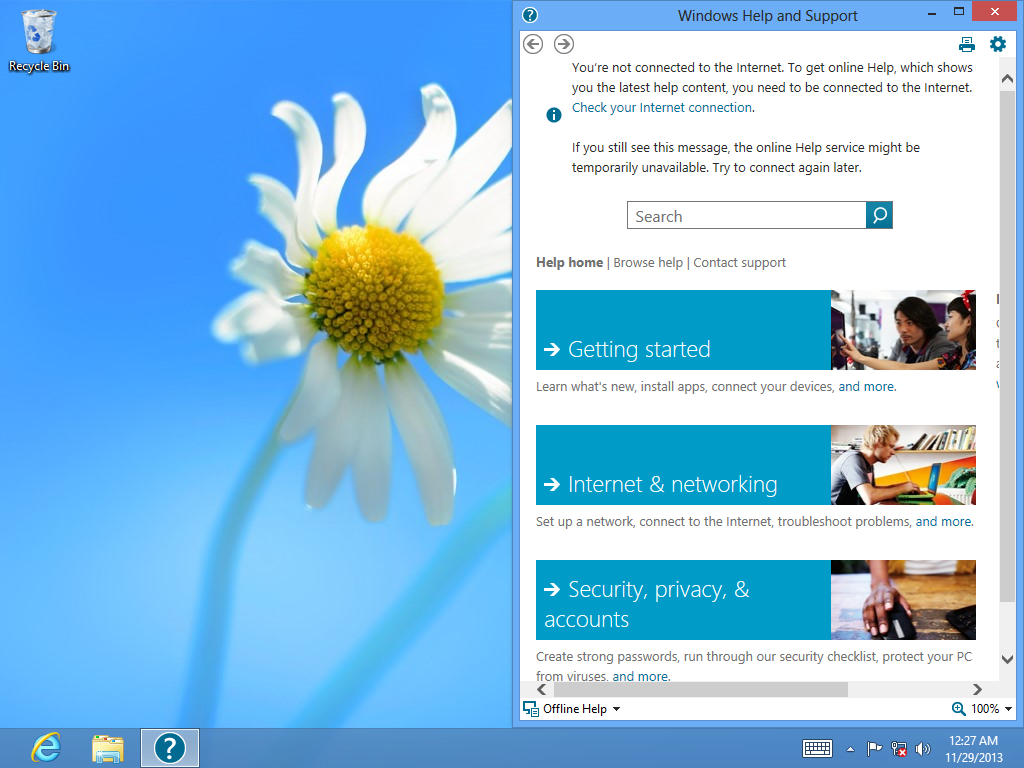Click the horizontal scrollbar left arrow
The image size is (1024, 768).
point(542,689)
